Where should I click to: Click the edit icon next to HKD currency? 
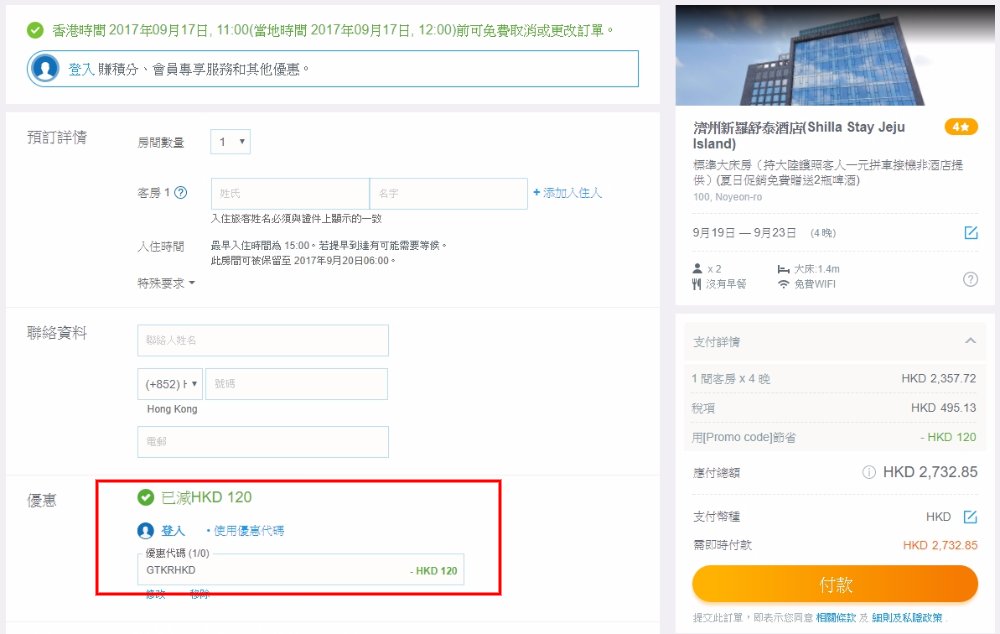coord(970,517)
